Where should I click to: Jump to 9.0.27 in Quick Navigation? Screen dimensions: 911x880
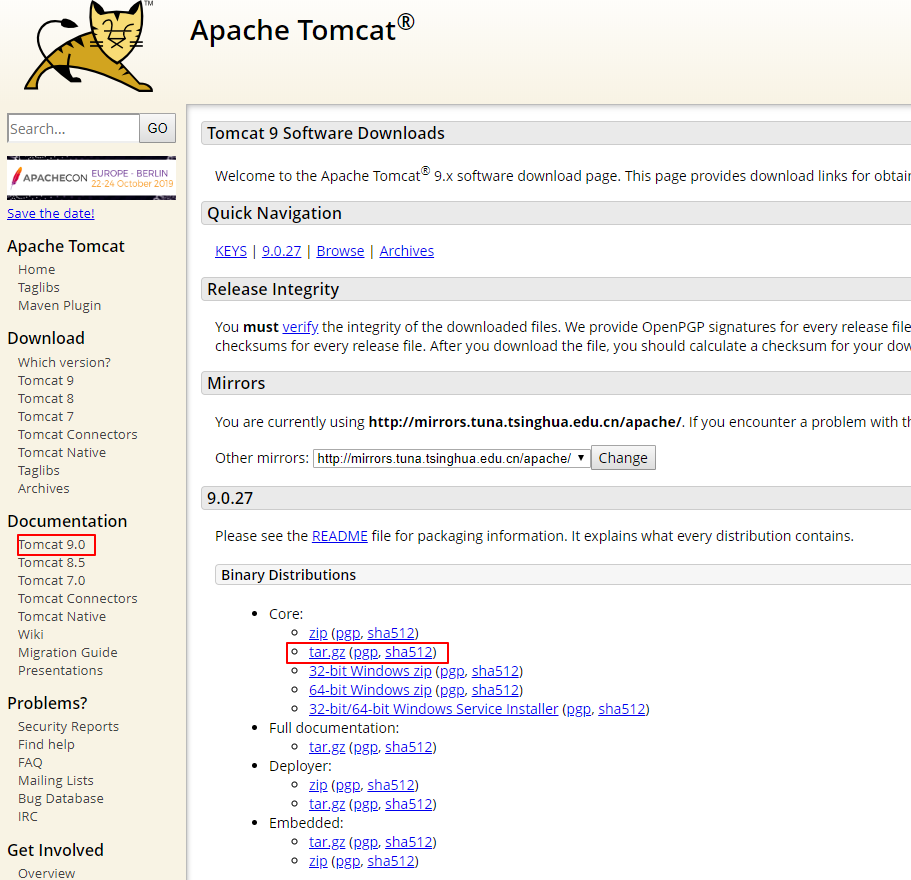point(281,251)
